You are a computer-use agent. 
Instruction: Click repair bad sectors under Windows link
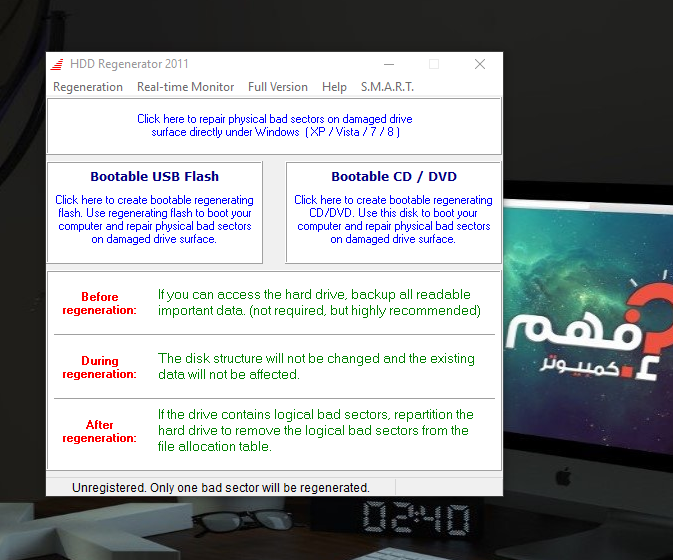275,125
